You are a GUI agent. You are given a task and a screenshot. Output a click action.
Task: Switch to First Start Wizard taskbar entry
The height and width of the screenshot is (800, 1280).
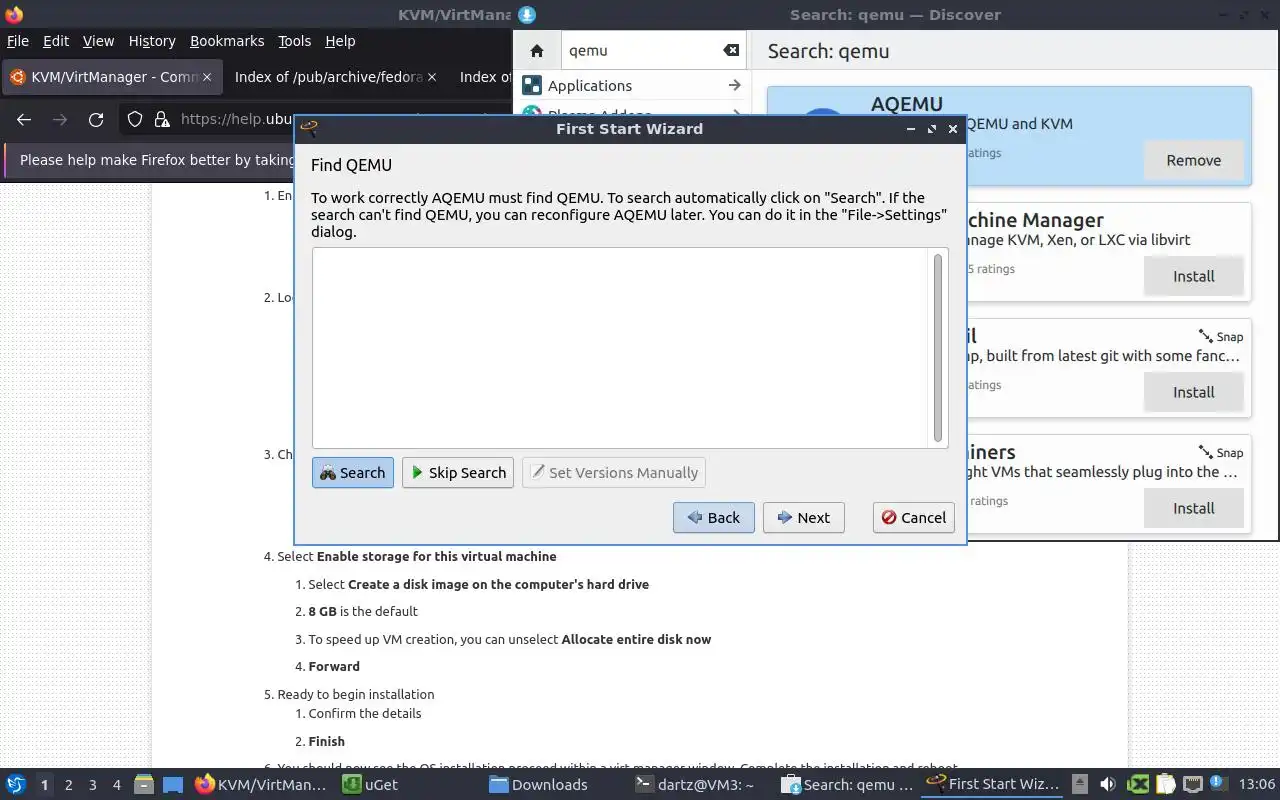(993, 785)
